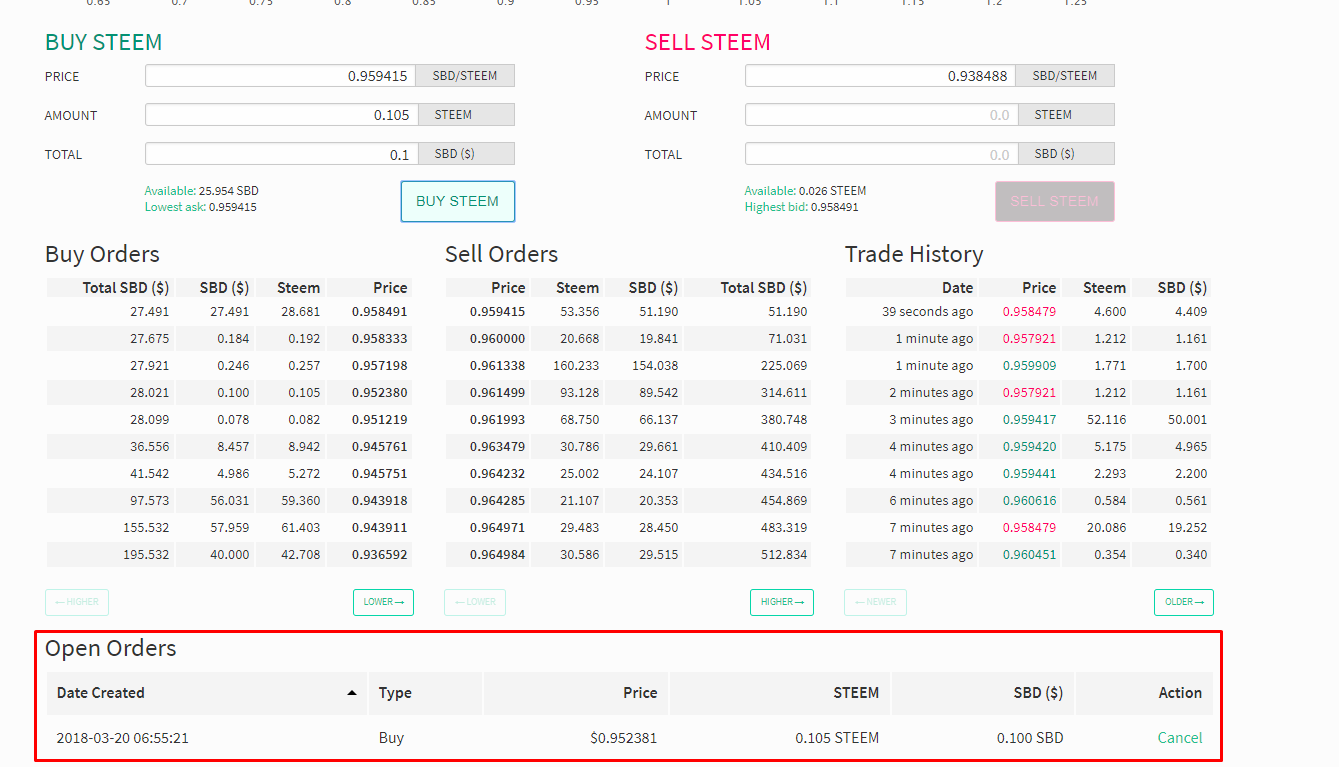This screenshot has height=767, width=1339.
Task: Select sell order at price 0.961338
Action: tap(628, 366)
